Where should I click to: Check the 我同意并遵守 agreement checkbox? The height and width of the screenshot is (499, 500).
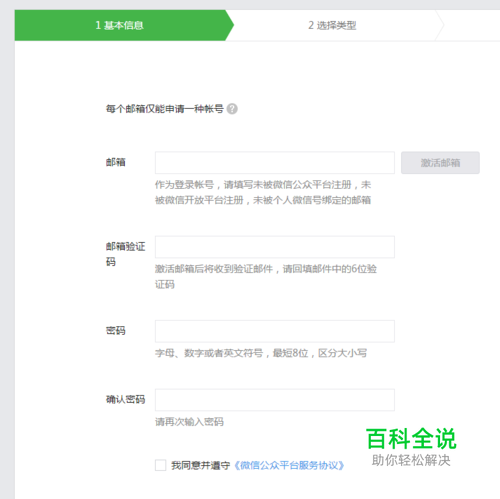160,465
